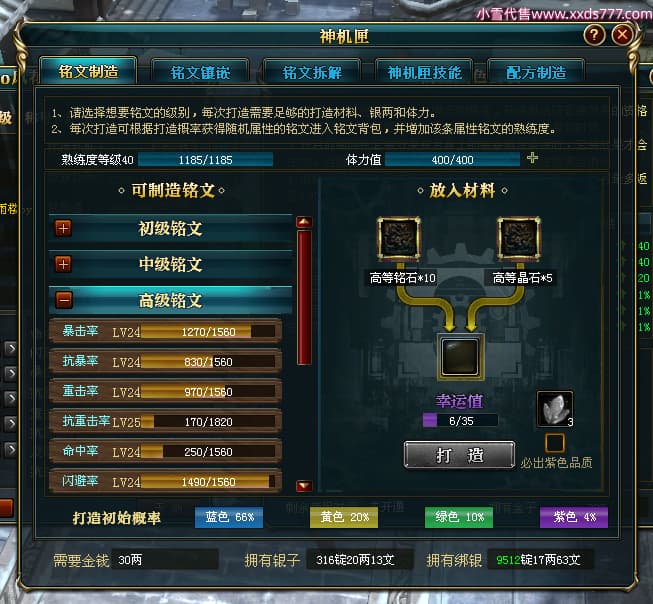Click the question mark help icon
653x604 pixels.
pos(593,35)
